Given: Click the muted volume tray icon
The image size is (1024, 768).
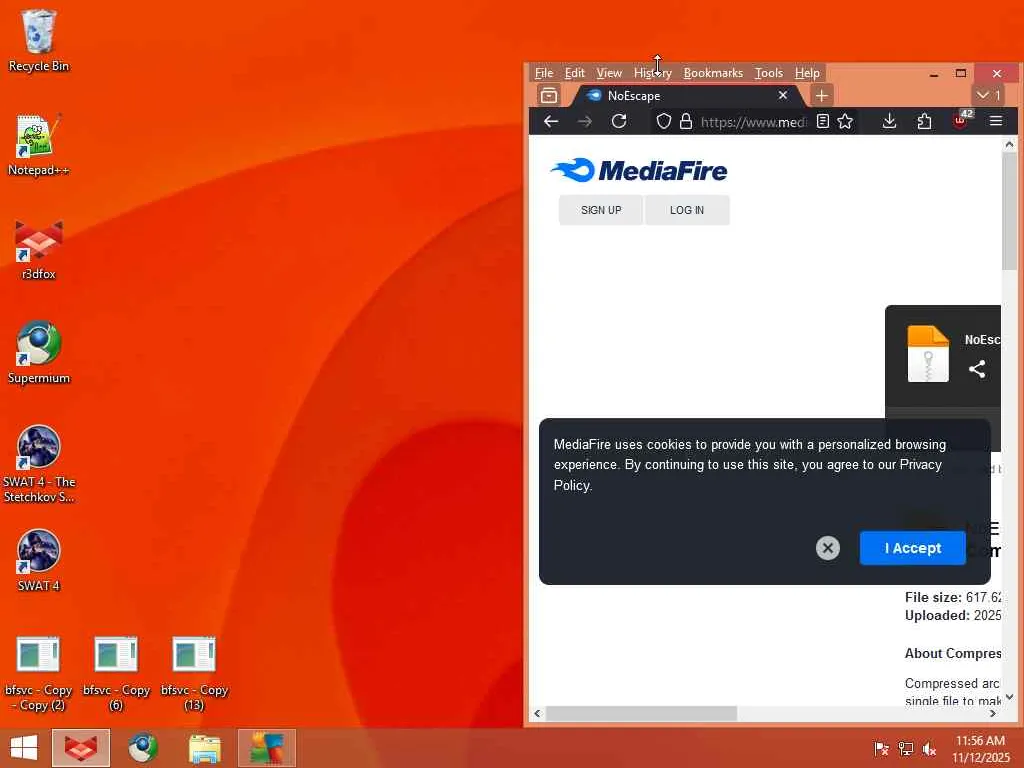Looking at the screenshot, I should (x=929, y=748).
